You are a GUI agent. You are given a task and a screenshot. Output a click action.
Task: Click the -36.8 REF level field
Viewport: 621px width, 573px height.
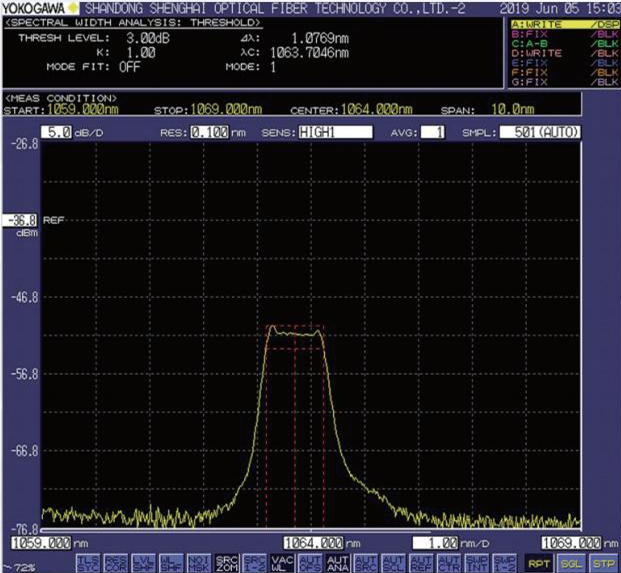coord(19,221)
